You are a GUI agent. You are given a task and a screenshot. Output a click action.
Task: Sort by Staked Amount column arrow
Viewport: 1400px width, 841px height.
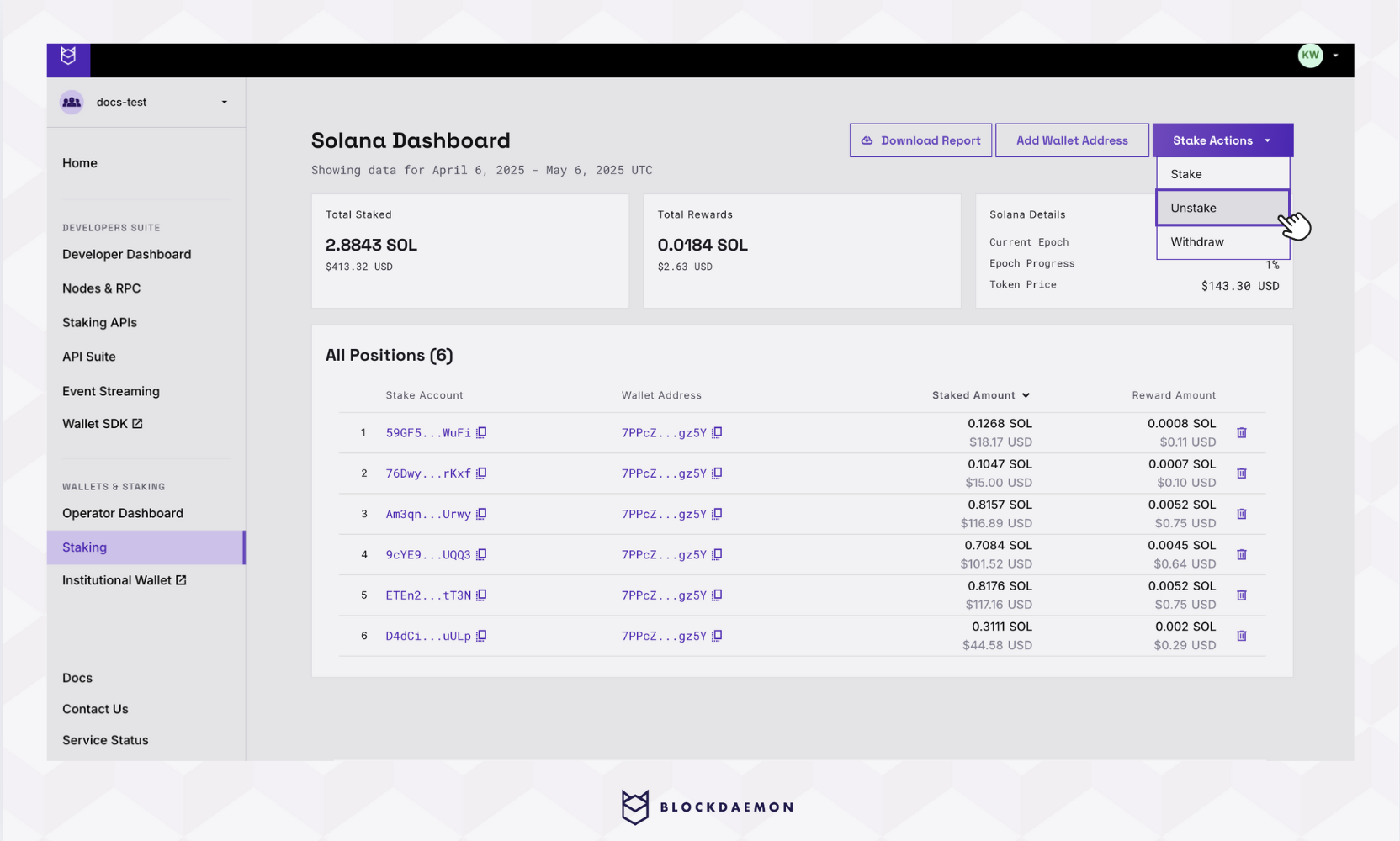coord(1026,395)
